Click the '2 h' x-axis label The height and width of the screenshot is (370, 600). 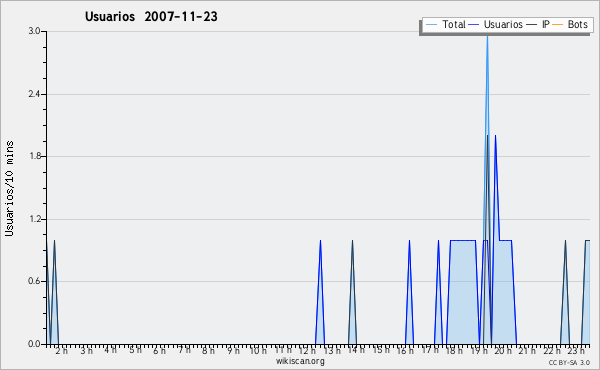point(62,350)
